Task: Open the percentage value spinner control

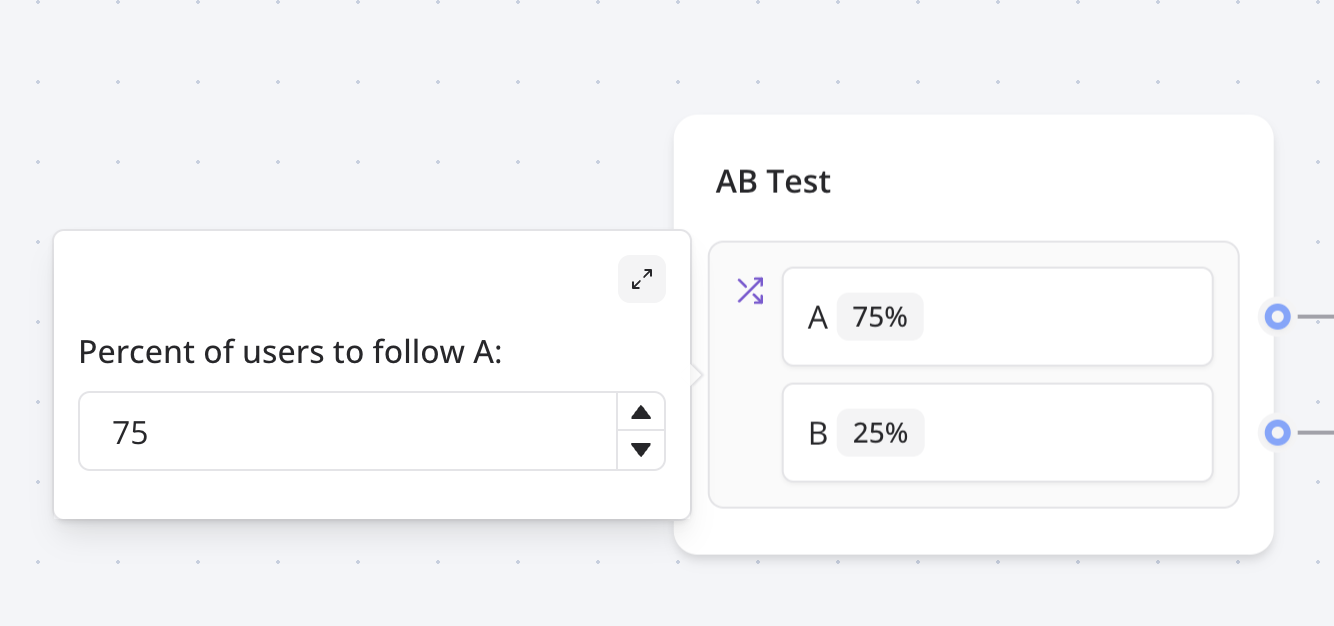Action: click(641, 430)
